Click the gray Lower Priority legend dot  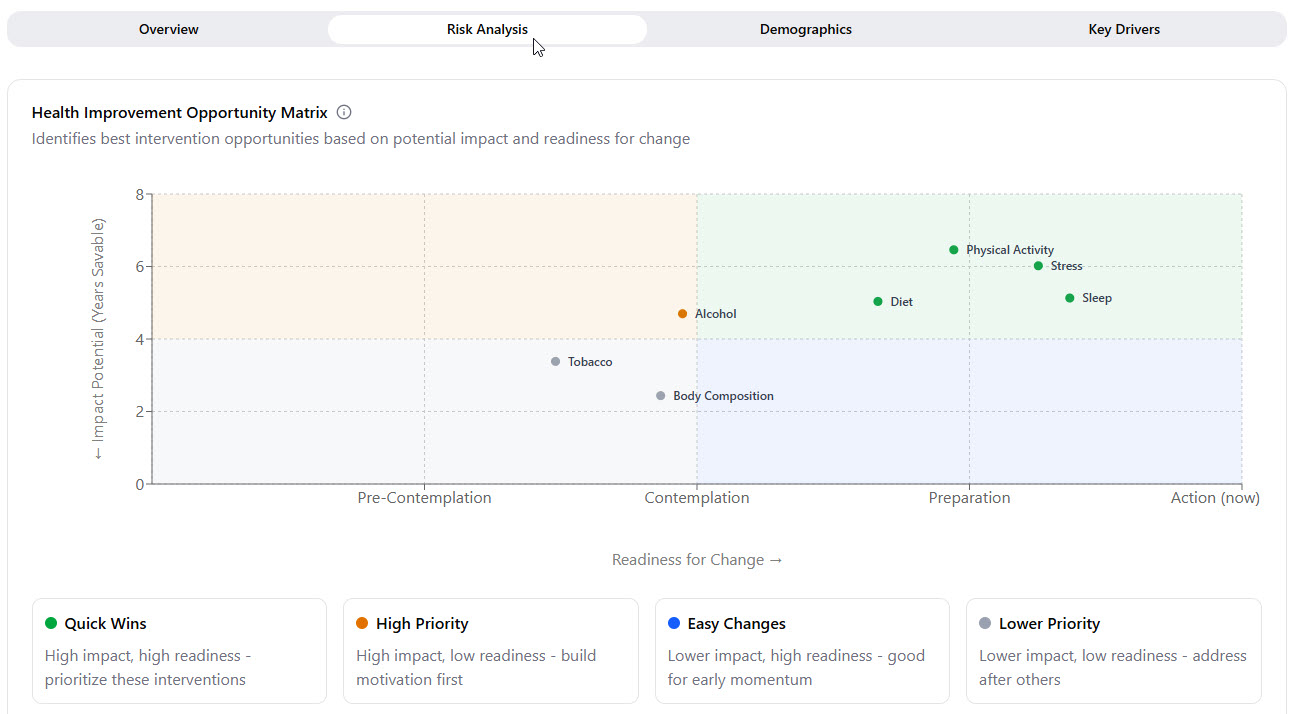point(985,623)
